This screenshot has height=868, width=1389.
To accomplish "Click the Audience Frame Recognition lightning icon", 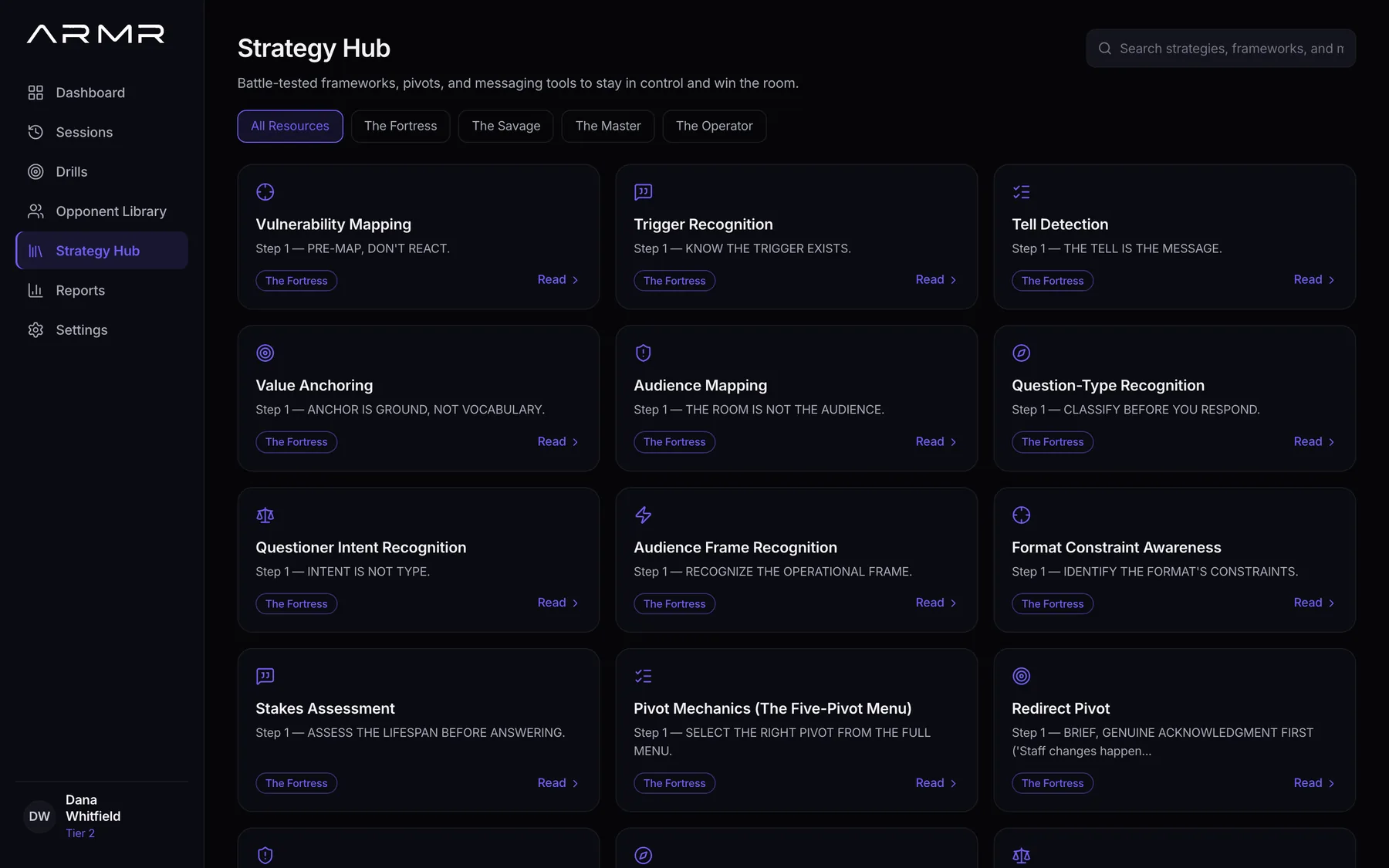I will (644, 515).
